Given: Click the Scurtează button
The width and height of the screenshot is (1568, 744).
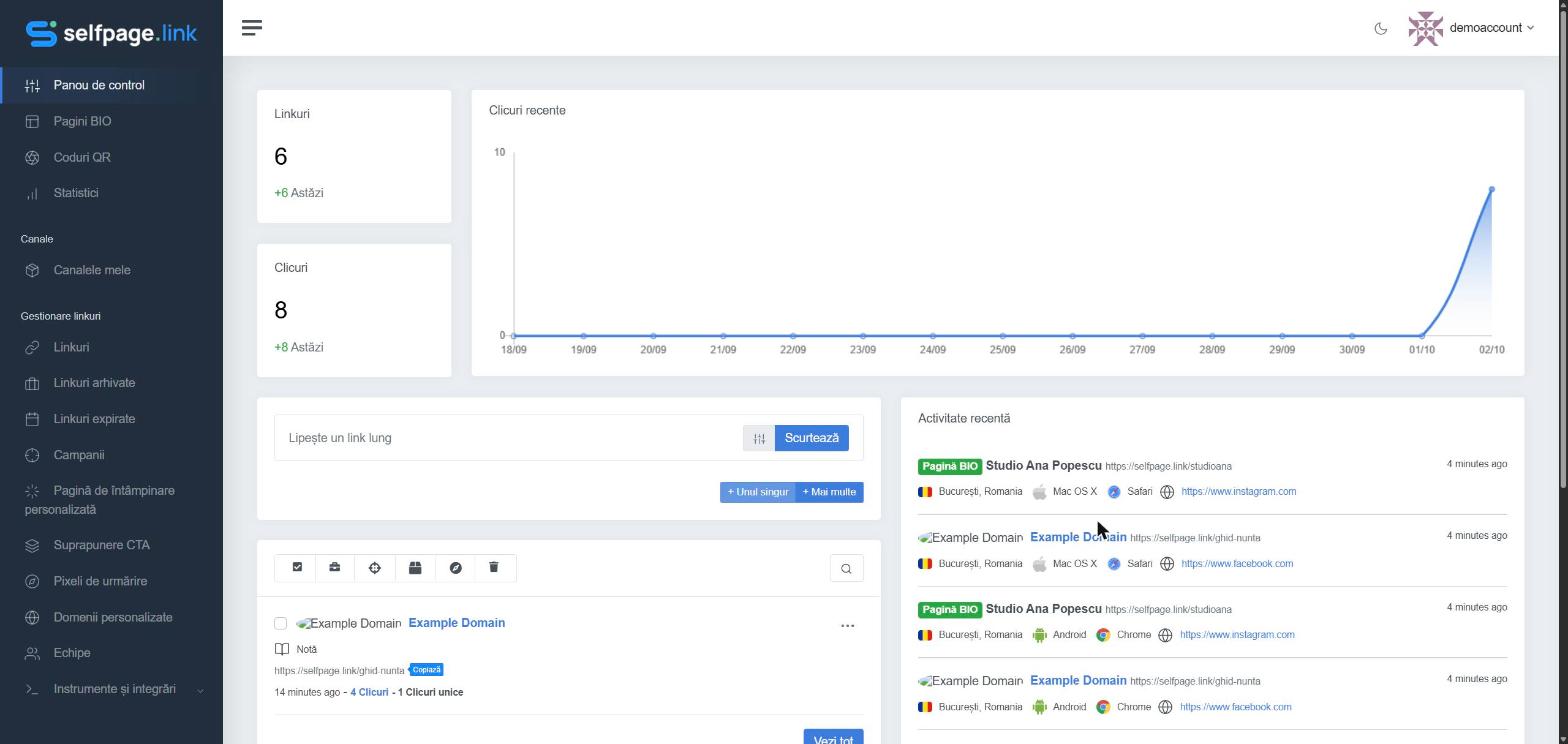Looking at the screenshot, I should [812, 438].
